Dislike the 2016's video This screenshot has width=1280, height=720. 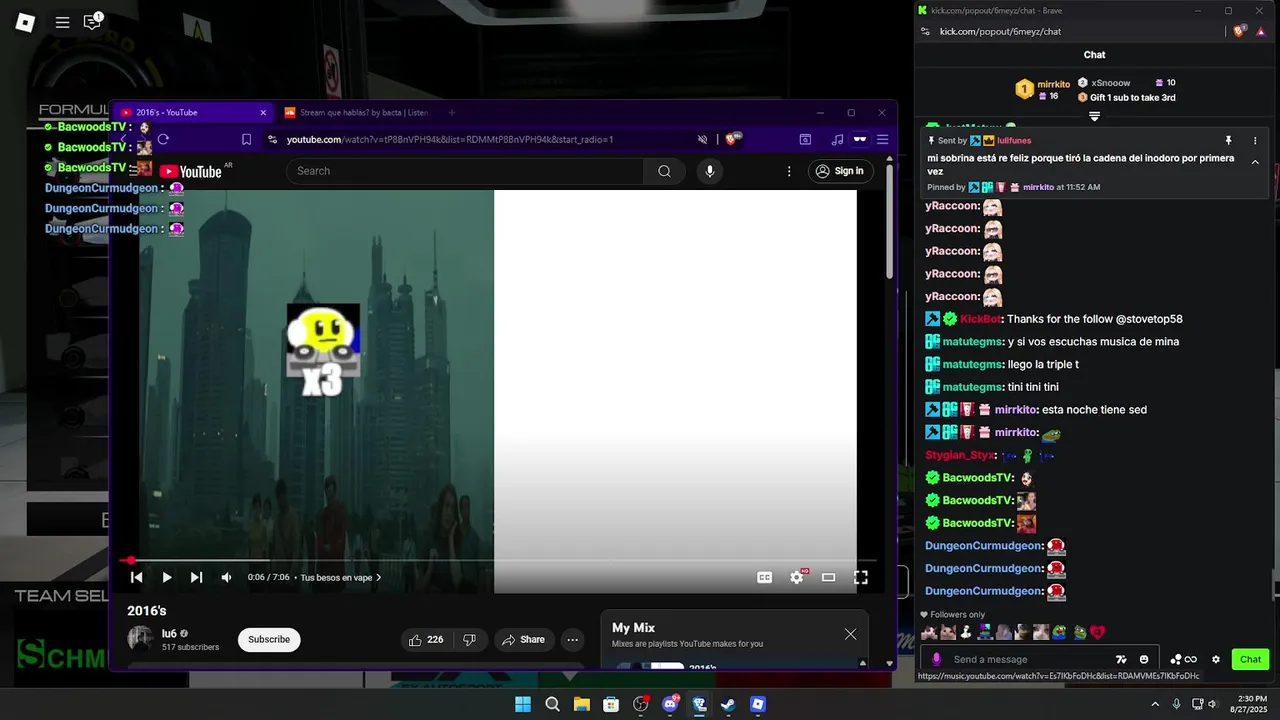tap(470, 639)
